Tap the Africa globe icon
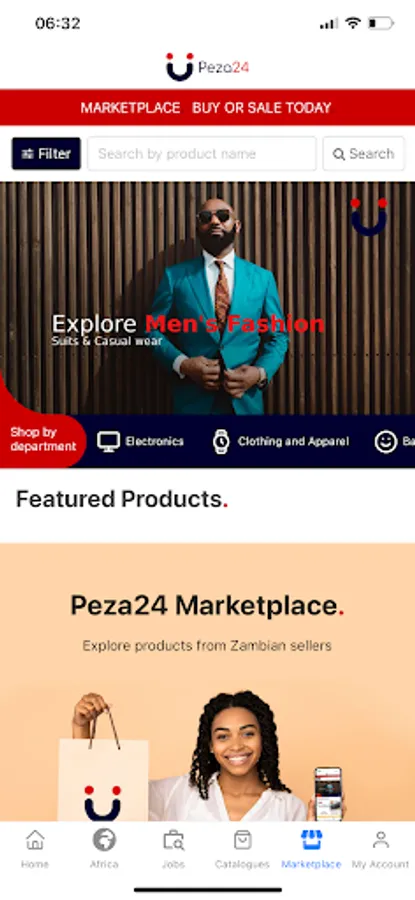The width and height of the screenshot is (415, 900). tap(104, 840)
